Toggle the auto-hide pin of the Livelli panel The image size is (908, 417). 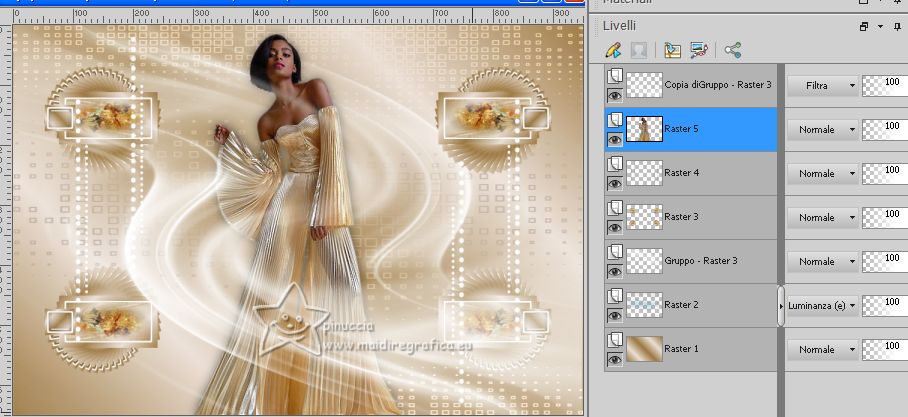click(897, 27)
